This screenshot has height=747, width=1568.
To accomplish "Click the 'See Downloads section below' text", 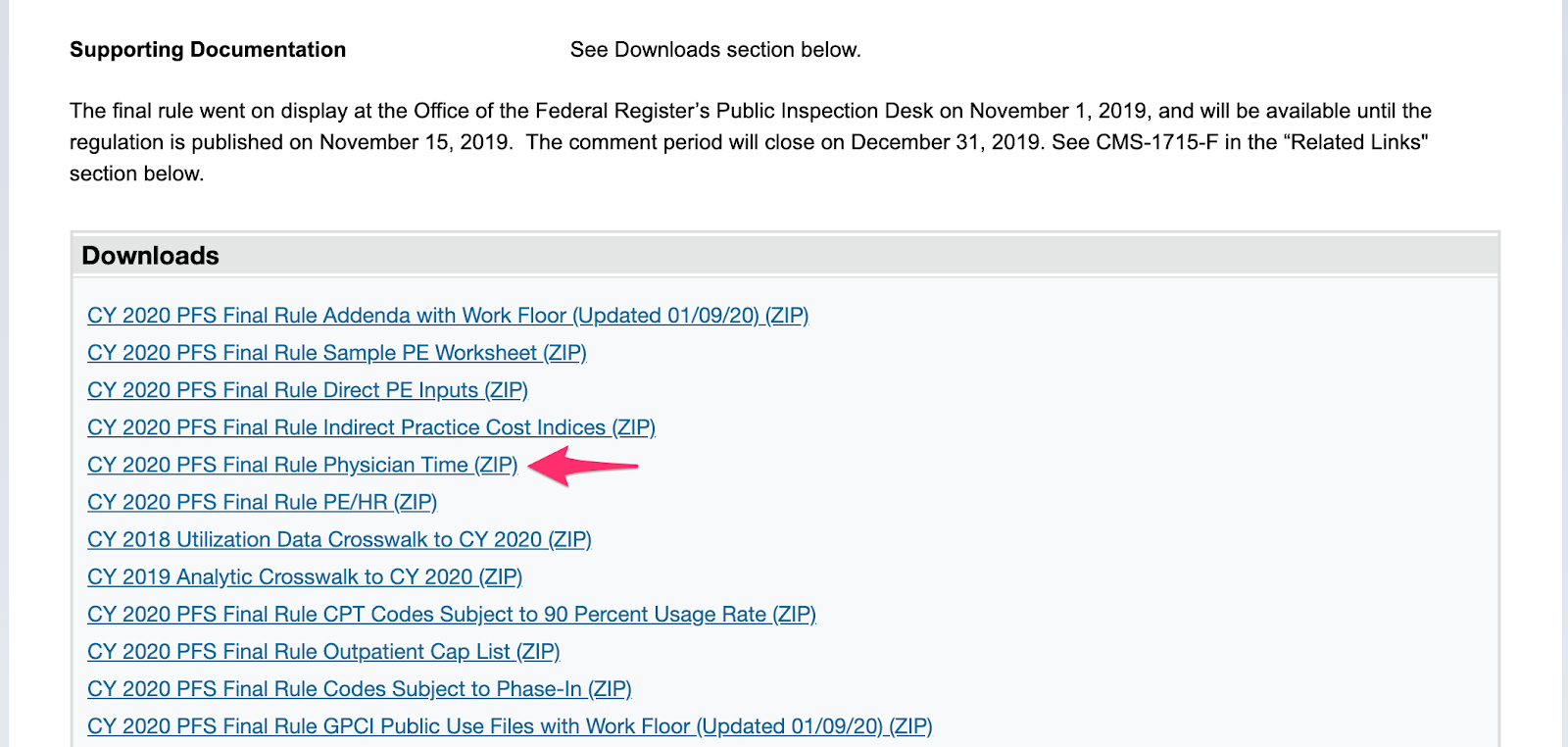I will (715, 50).
